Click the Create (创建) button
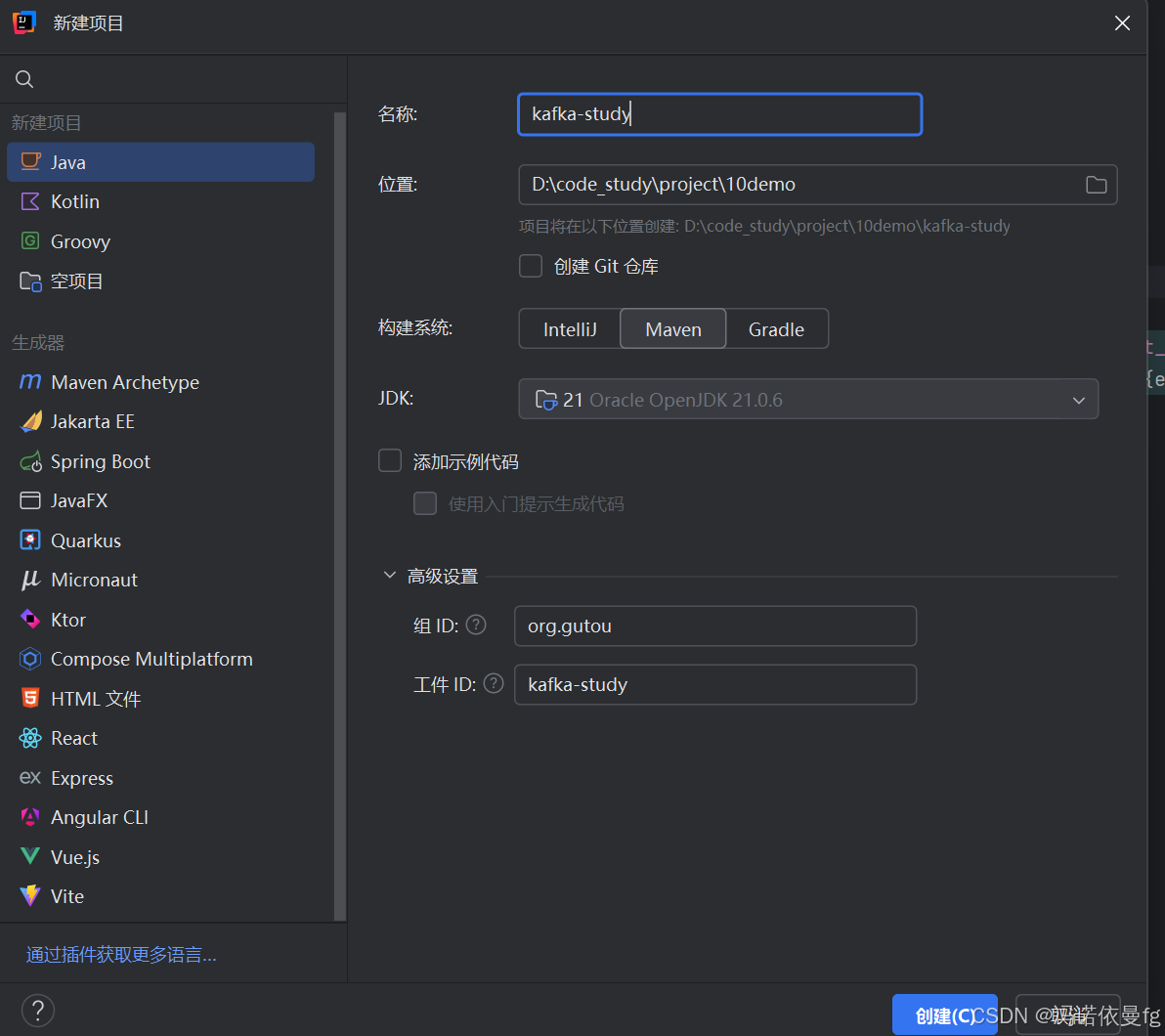 pos(945,1014)
